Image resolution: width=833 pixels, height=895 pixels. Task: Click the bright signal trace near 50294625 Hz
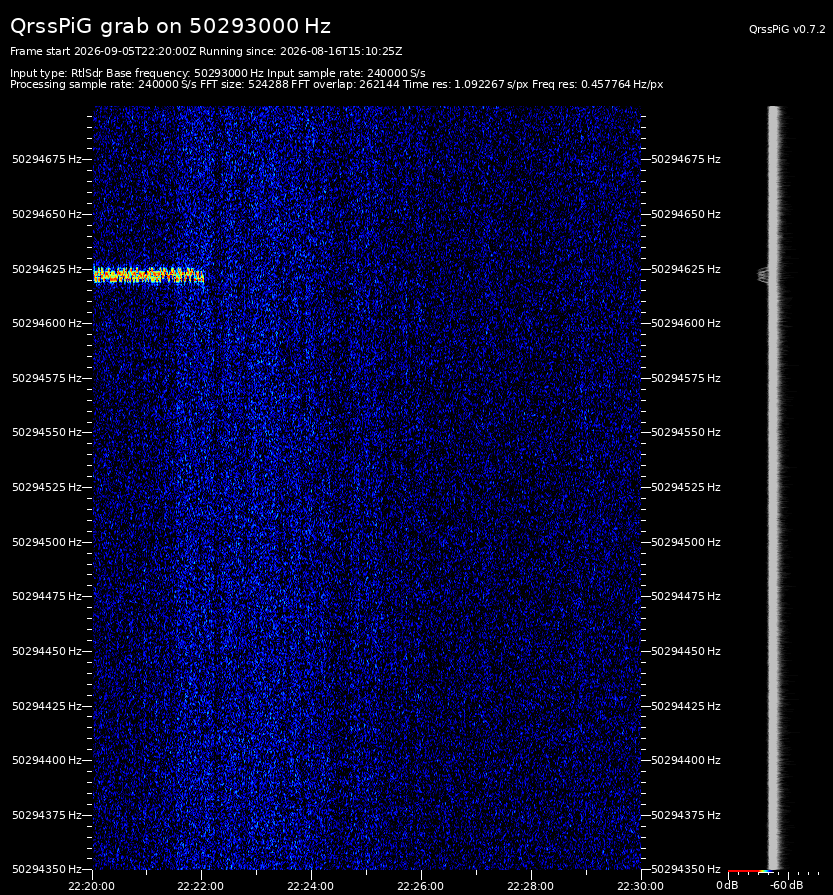tap(148, 275)
